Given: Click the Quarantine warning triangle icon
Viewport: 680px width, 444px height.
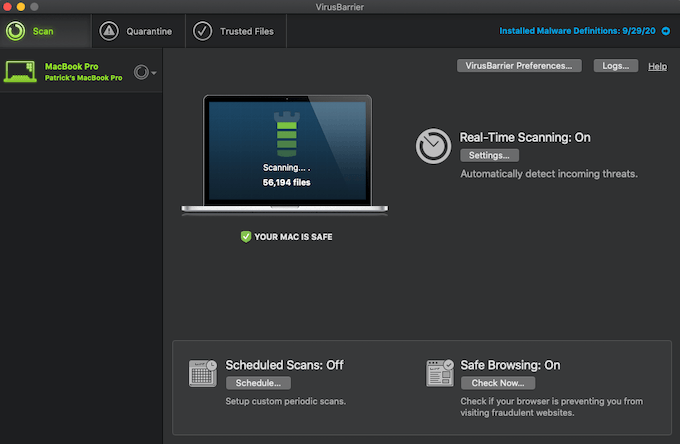Looking at the screenshot, I should [109, 31].
